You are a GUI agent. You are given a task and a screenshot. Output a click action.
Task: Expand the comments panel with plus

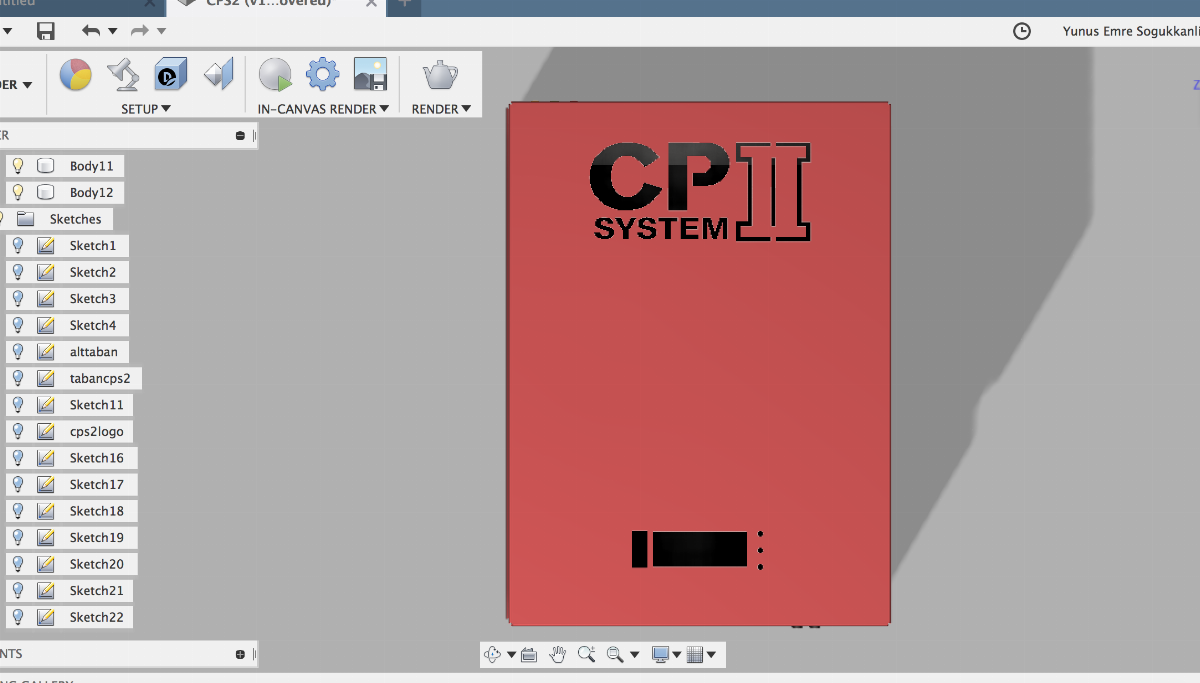pyautogui.click(x=240, y=654)
